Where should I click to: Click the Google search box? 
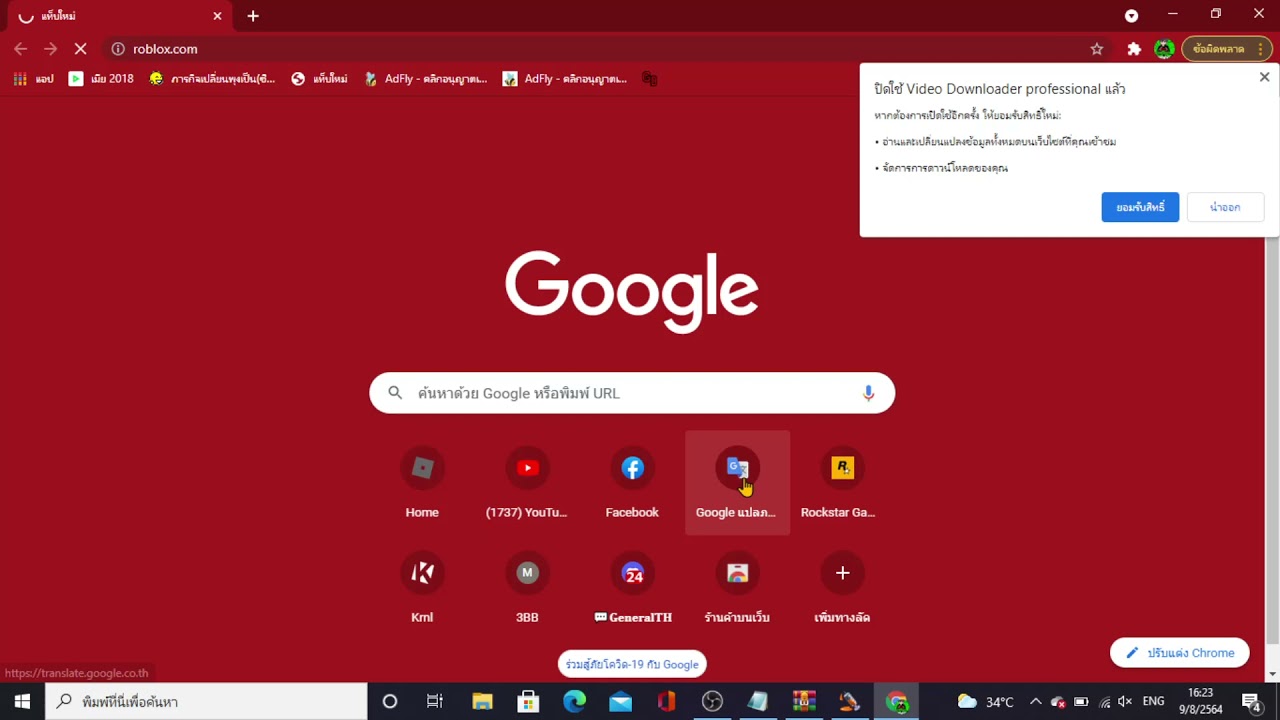pyautogui.click(x=632, y=393)
